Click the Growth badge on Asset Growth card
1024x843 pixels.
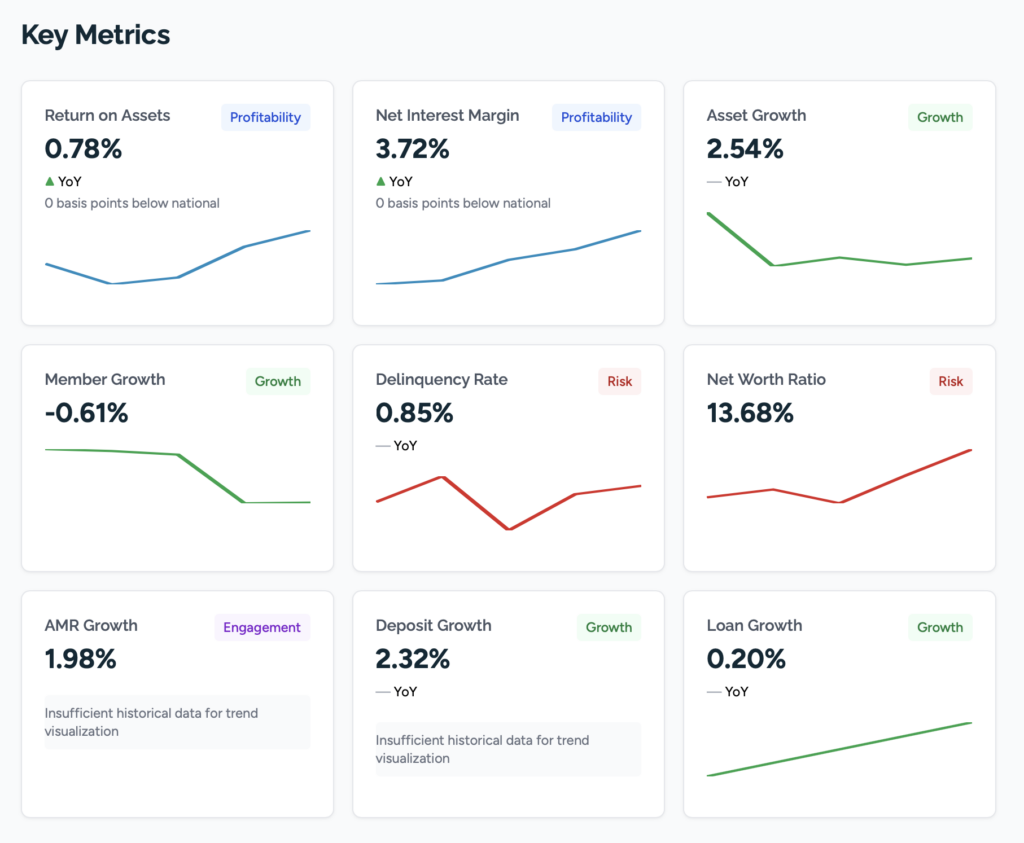(x=940, y=117)
